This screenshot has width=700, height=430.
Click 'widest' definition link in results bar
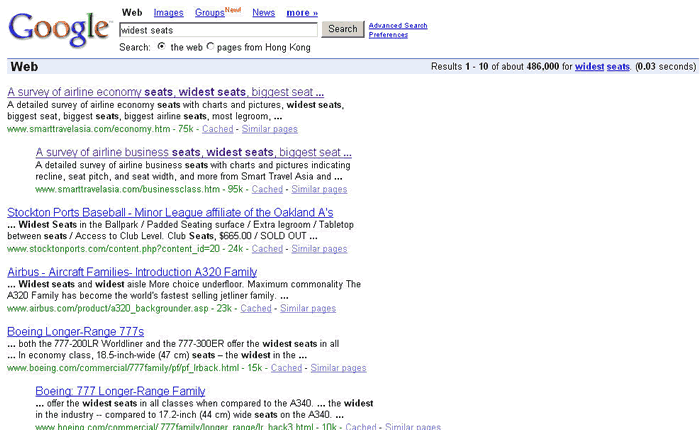tap(589, 67)
